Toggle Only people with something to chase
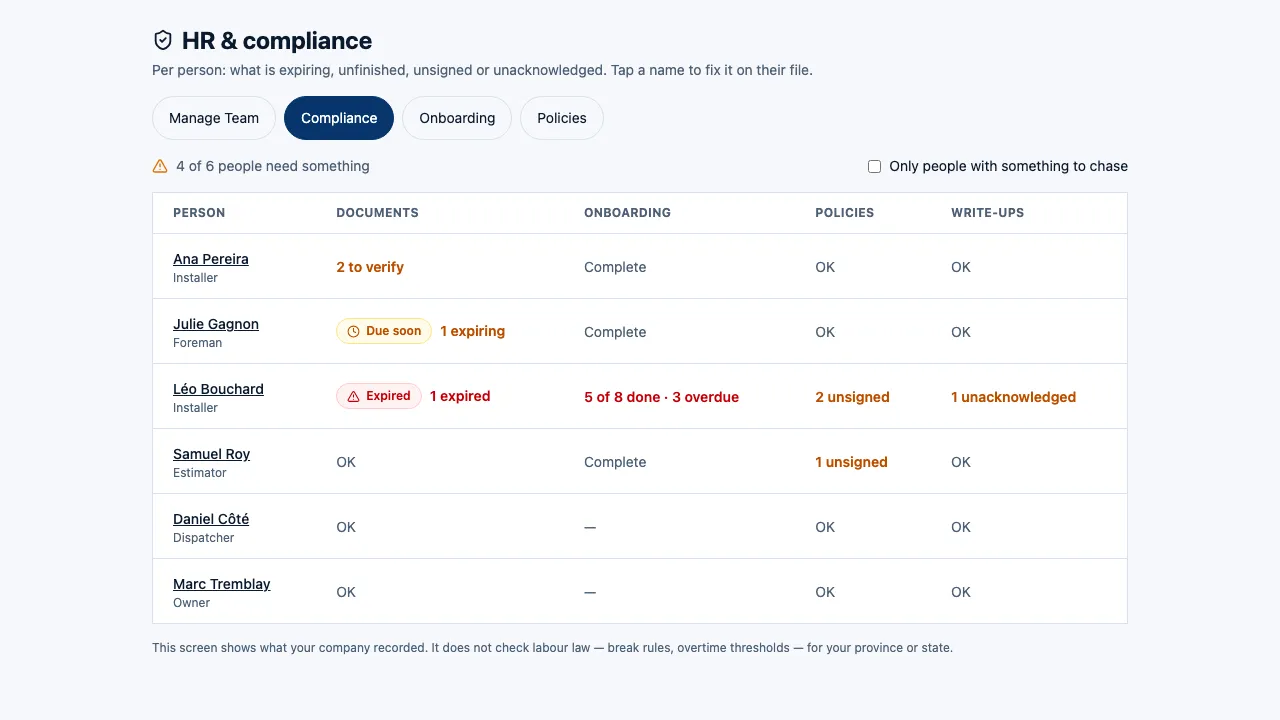Image resolution: width=1280 pixels, height=720 pixels. pos(874,166)
